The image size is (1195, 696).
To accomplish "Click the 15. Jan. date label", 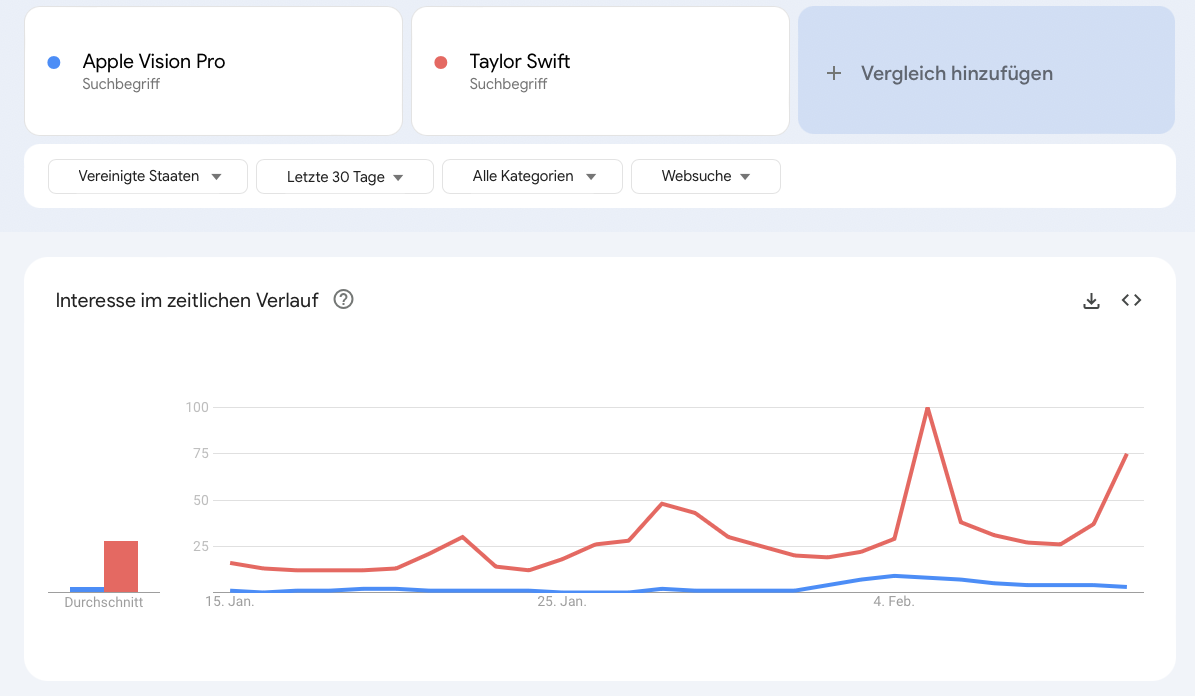I will coord(230,602).
